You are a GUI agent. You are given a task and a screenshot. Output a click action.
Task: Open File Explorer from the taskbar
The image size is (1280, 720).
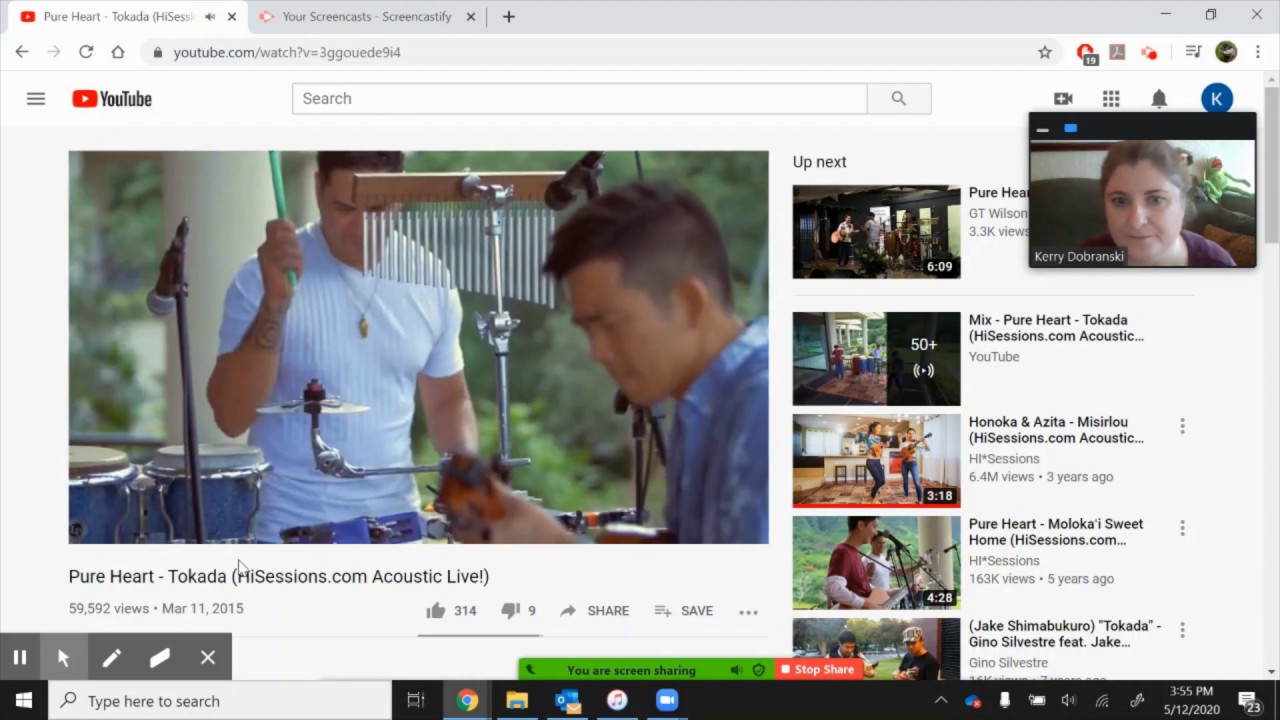(517, 701)
